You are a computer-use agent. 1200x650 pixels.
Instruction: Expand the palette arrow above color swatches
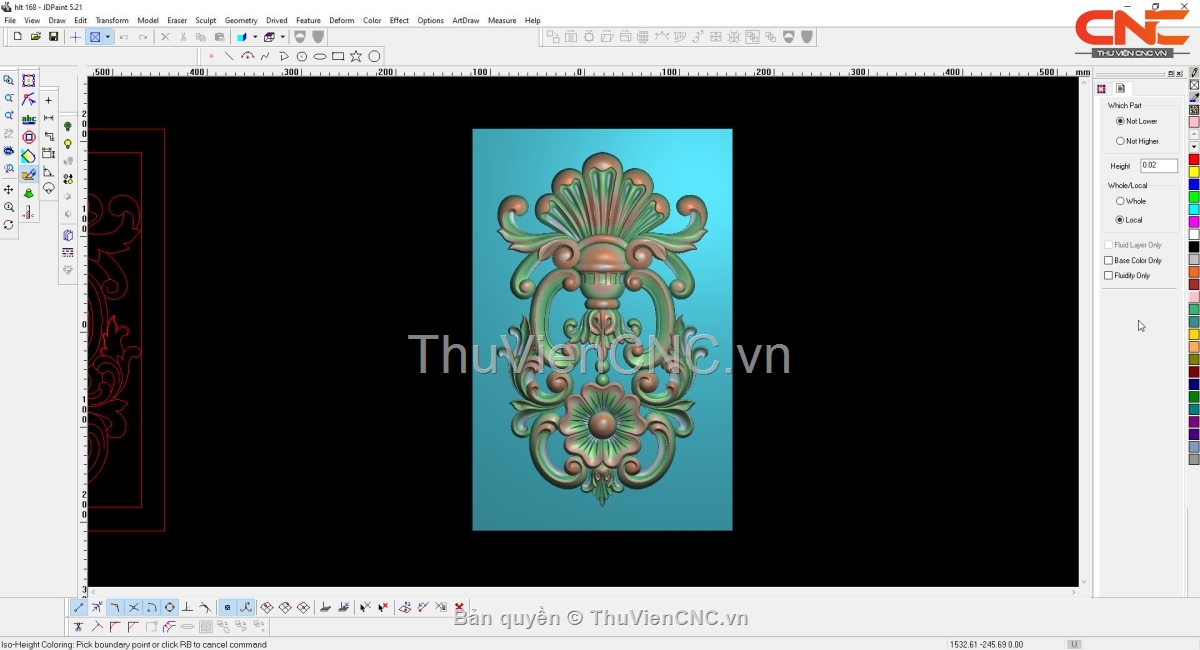(x=1194, y=147)
